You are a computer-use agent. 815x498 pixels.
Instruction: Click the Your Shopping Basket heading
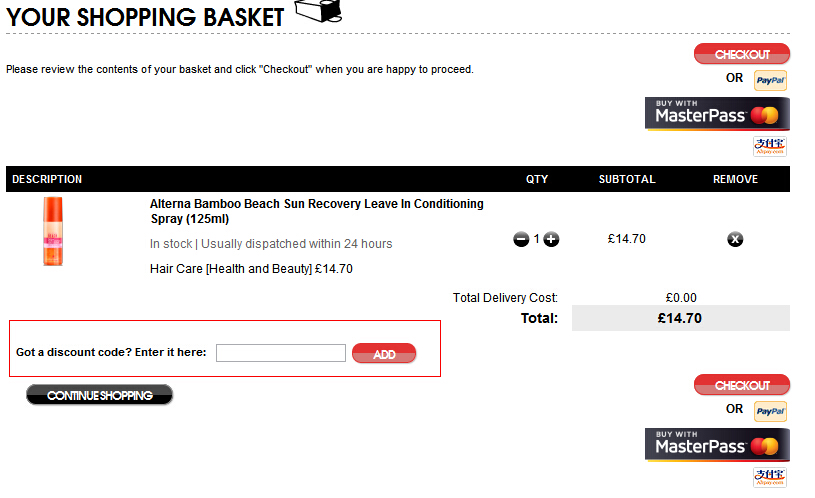click(145, 16)
